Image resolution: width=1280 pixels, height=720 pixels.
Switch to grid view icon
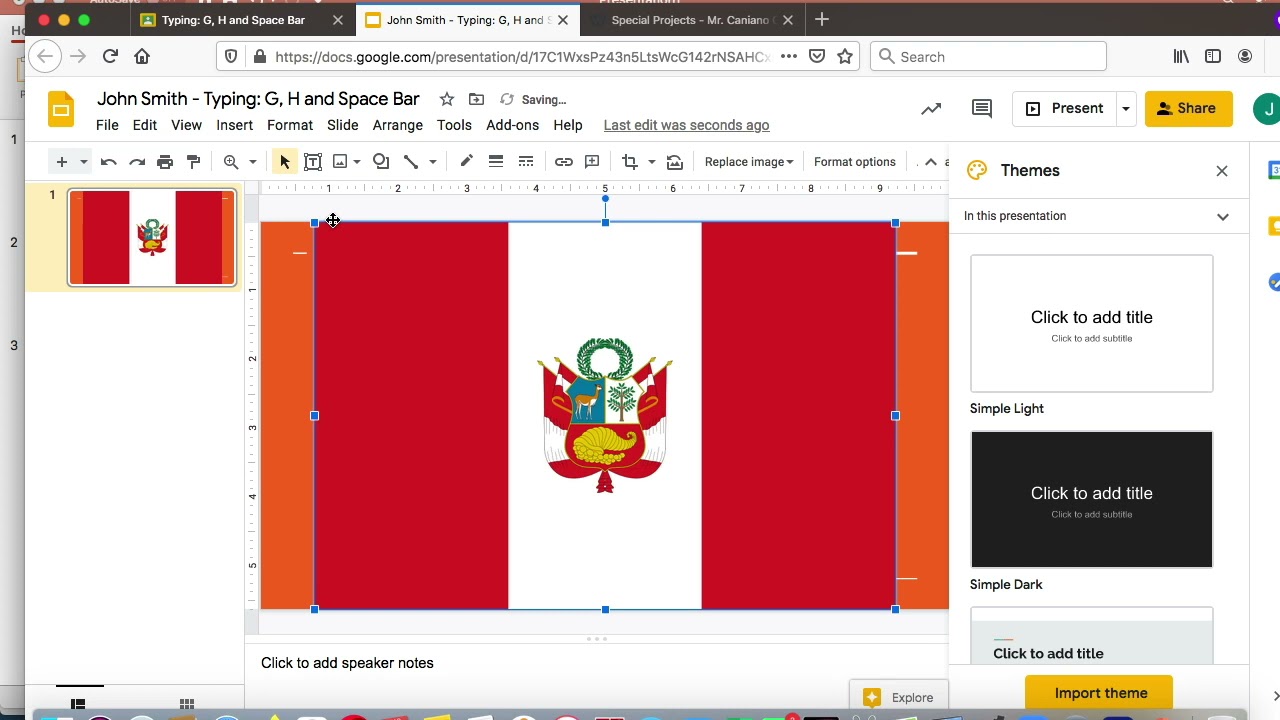(x=187, y=704)
